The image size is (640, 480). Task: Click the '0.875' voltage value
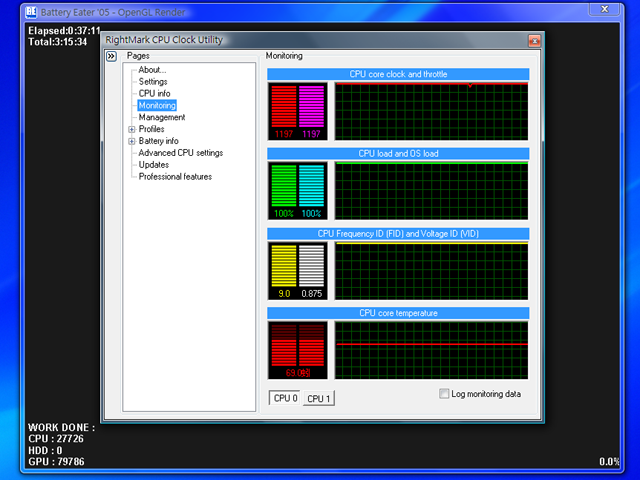[x=311, y=293]
